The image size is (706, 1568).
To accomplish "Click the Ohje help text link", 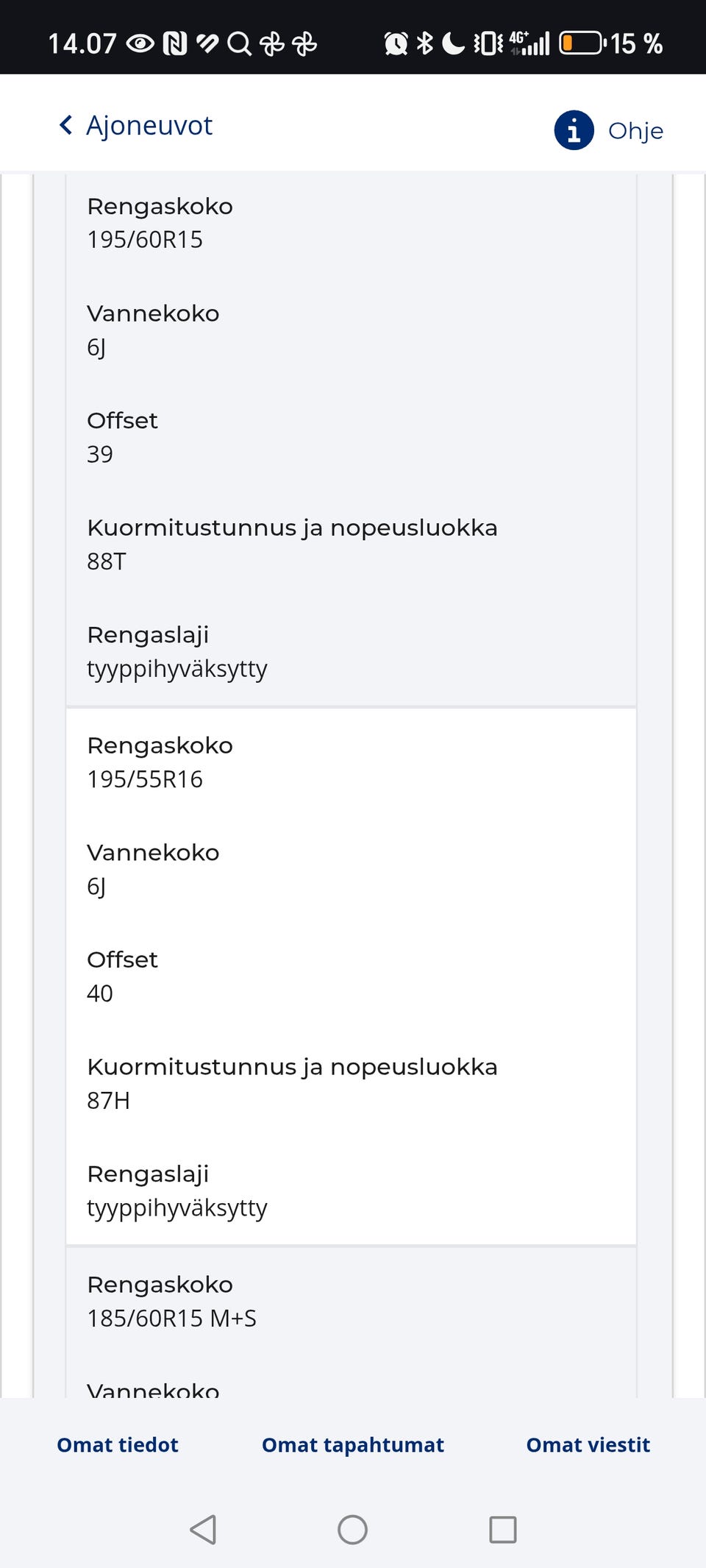I will coord(635,131).
